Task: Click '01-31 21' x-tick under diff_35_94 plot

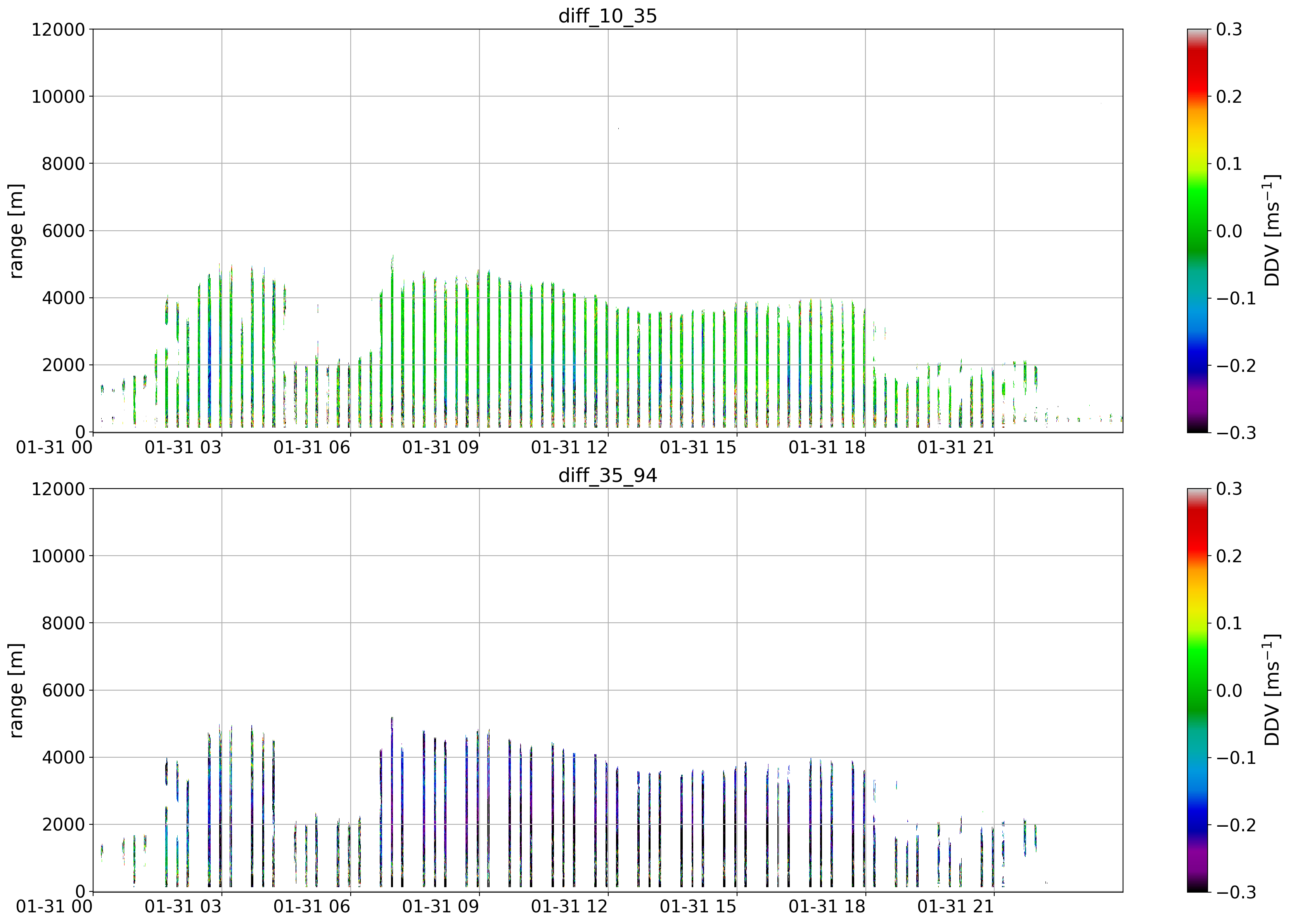Action: [956, 907]
